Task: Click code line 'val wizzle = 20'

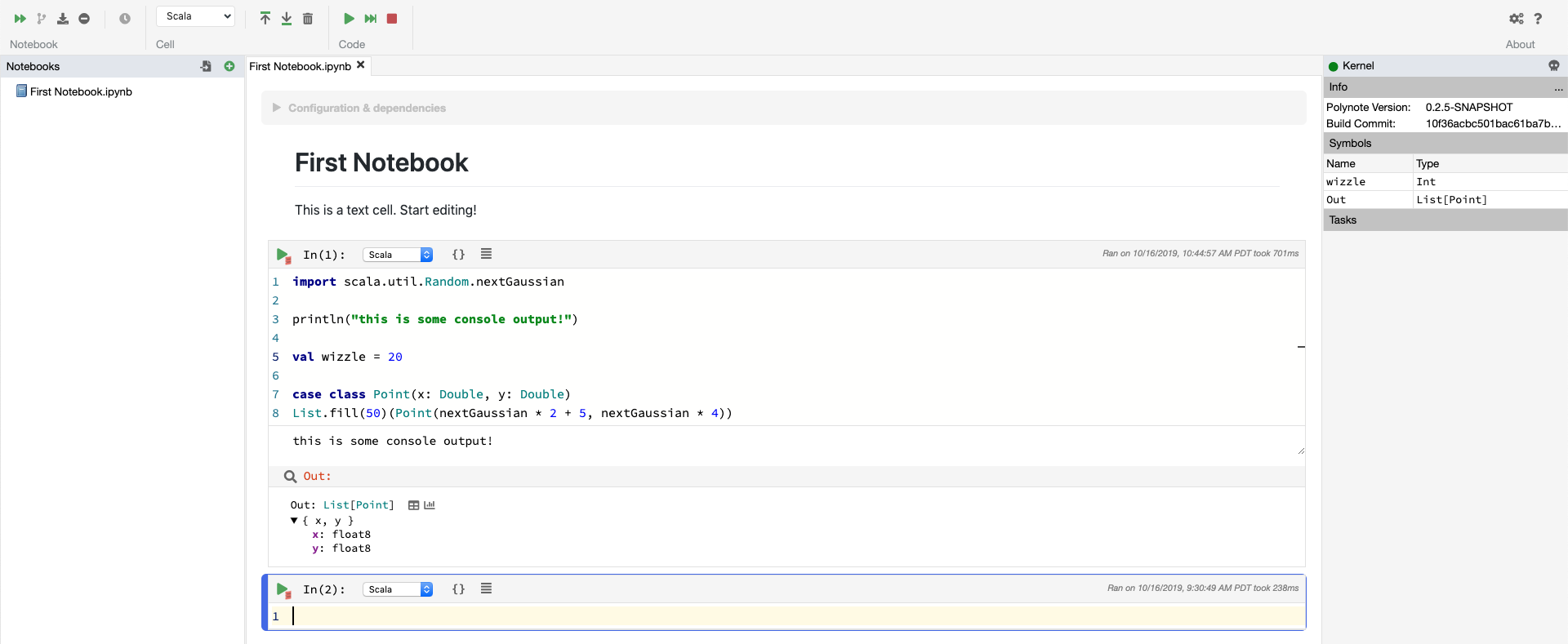Action: [347, 357]
